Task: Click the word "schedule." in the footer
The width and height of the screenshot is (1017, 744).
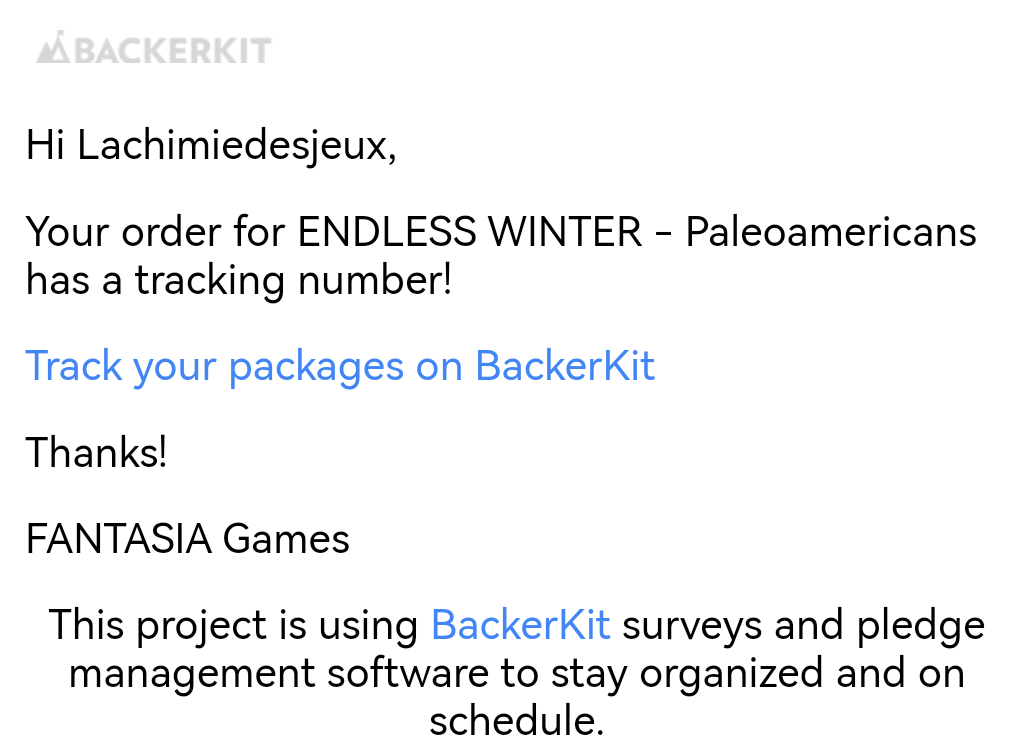Action: [x=516, y=719]
